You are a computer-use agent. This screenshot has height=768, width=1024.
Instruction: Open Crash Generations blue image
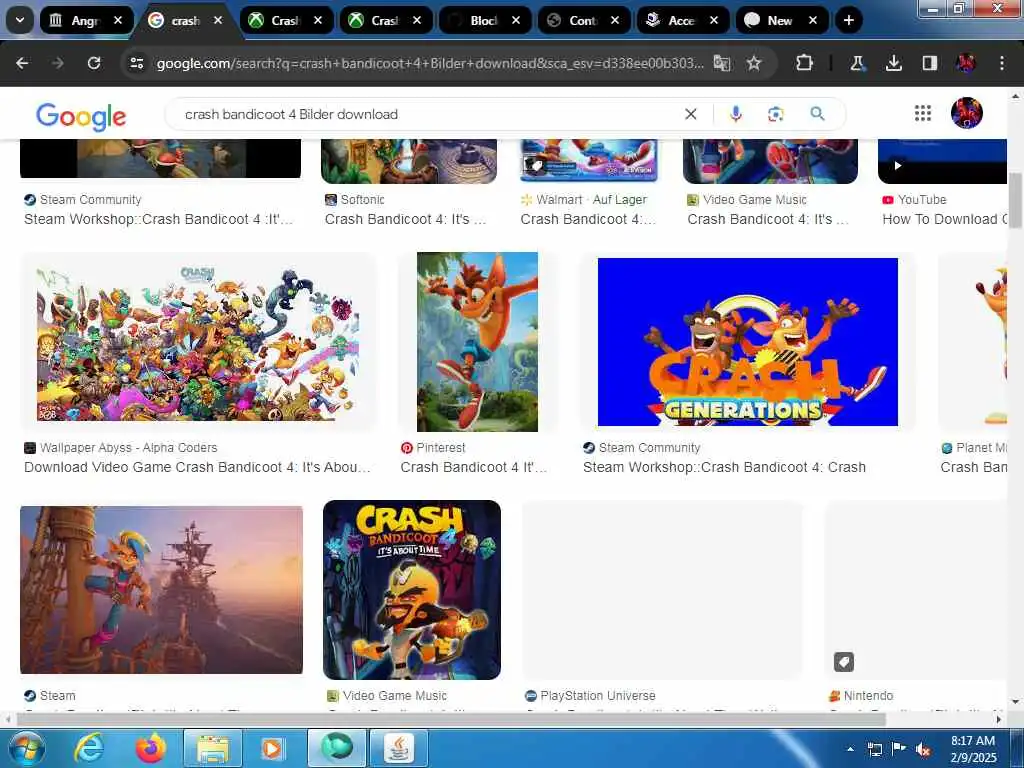pyautogui.click(x=748, y=342)
